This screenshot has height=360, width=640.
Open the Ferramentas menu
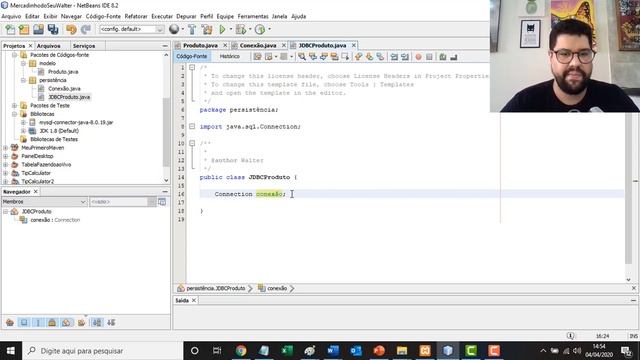click(x=253, y=16)
